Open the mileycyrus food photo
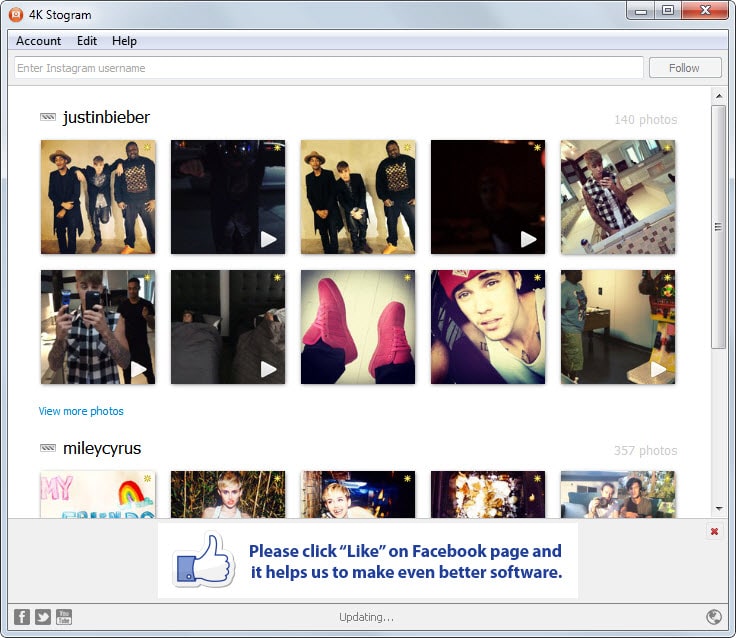736x638 pixels. tap(488, 494)
